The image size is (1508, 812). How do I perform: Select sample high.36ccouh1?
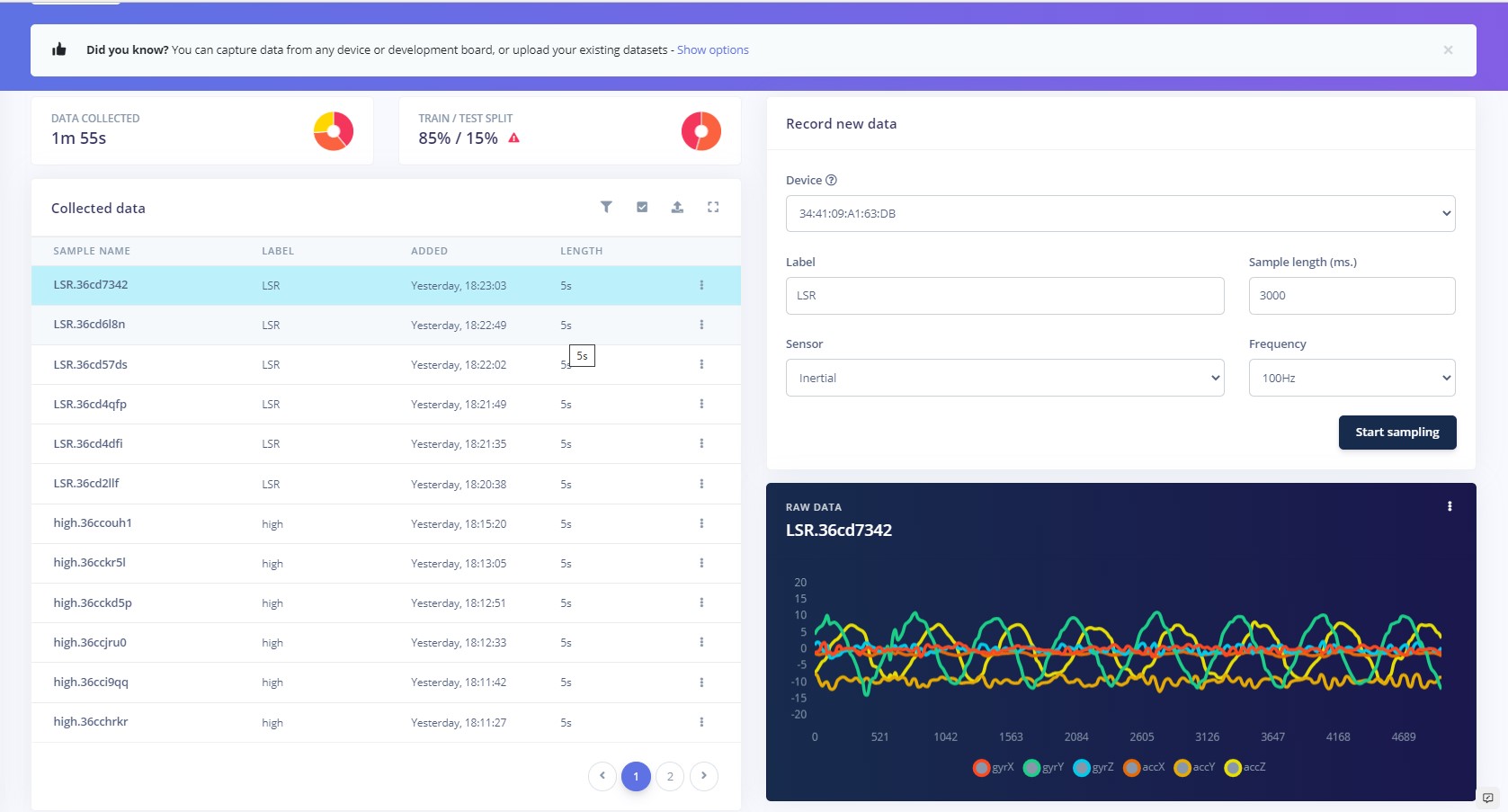(386, 523)
